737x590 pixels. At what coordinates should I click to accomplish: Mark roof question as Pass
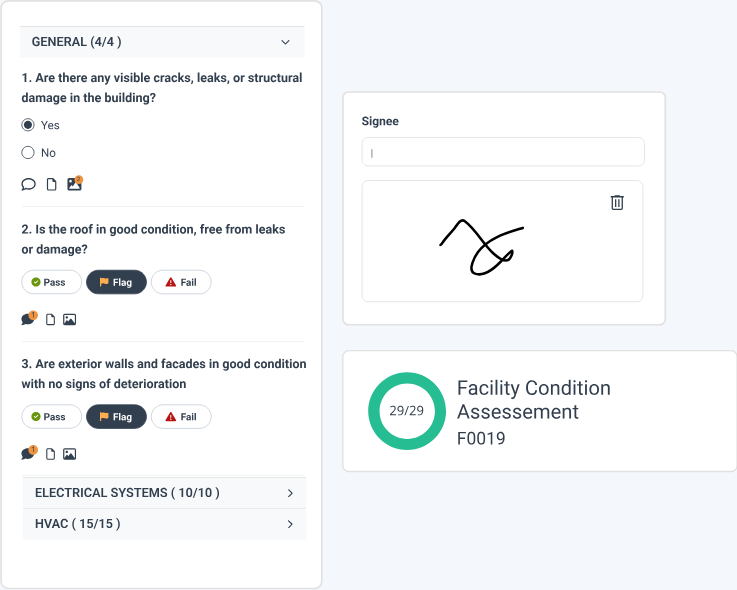coord(51,283)
